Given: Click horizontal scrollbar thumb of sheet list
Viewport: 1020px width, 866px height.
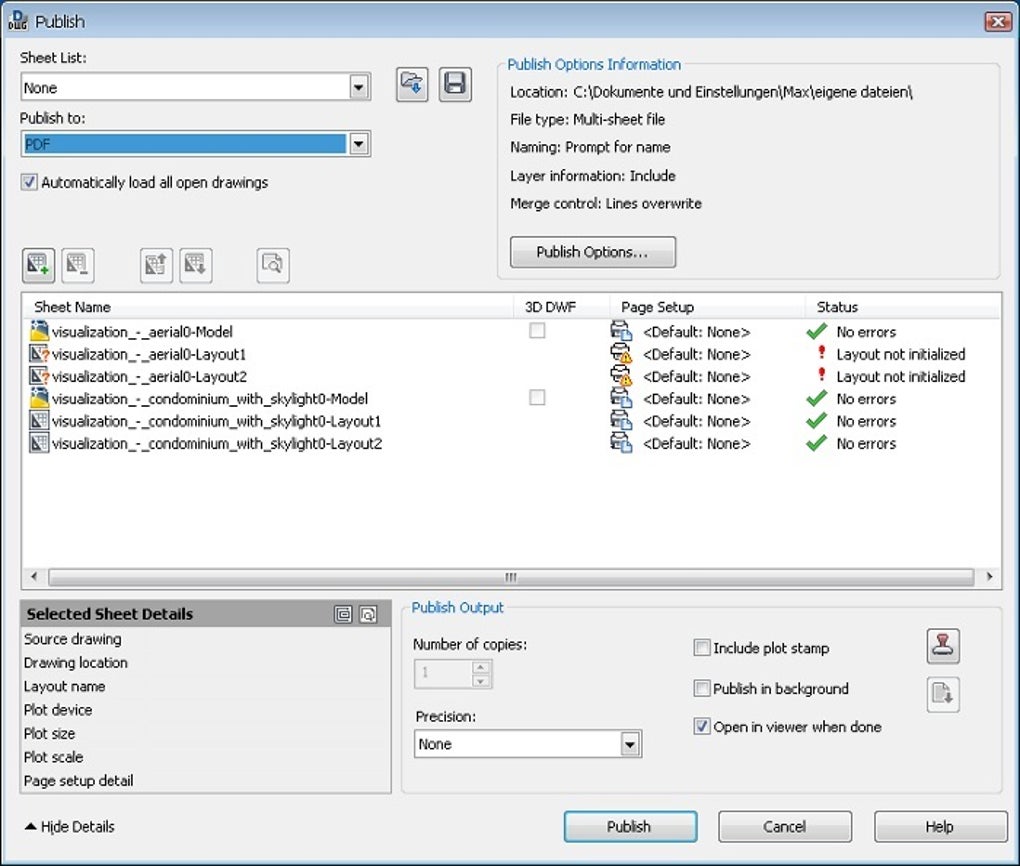Looking at the screenshot, I should click(511, 577).
